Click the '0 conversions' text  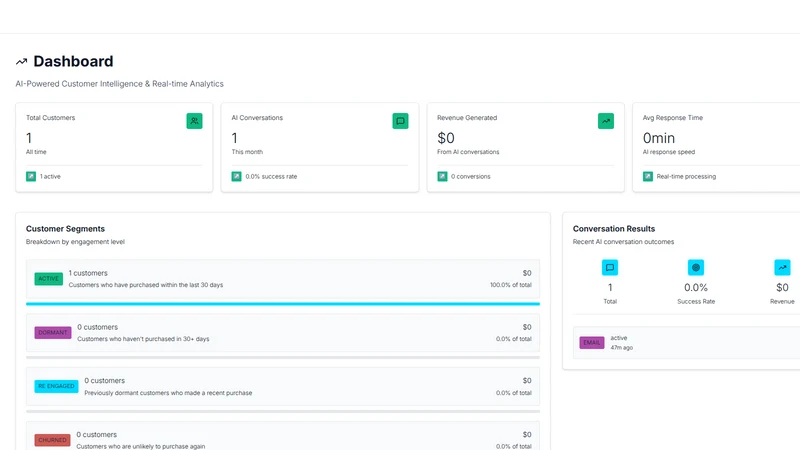tap(470, 177)
